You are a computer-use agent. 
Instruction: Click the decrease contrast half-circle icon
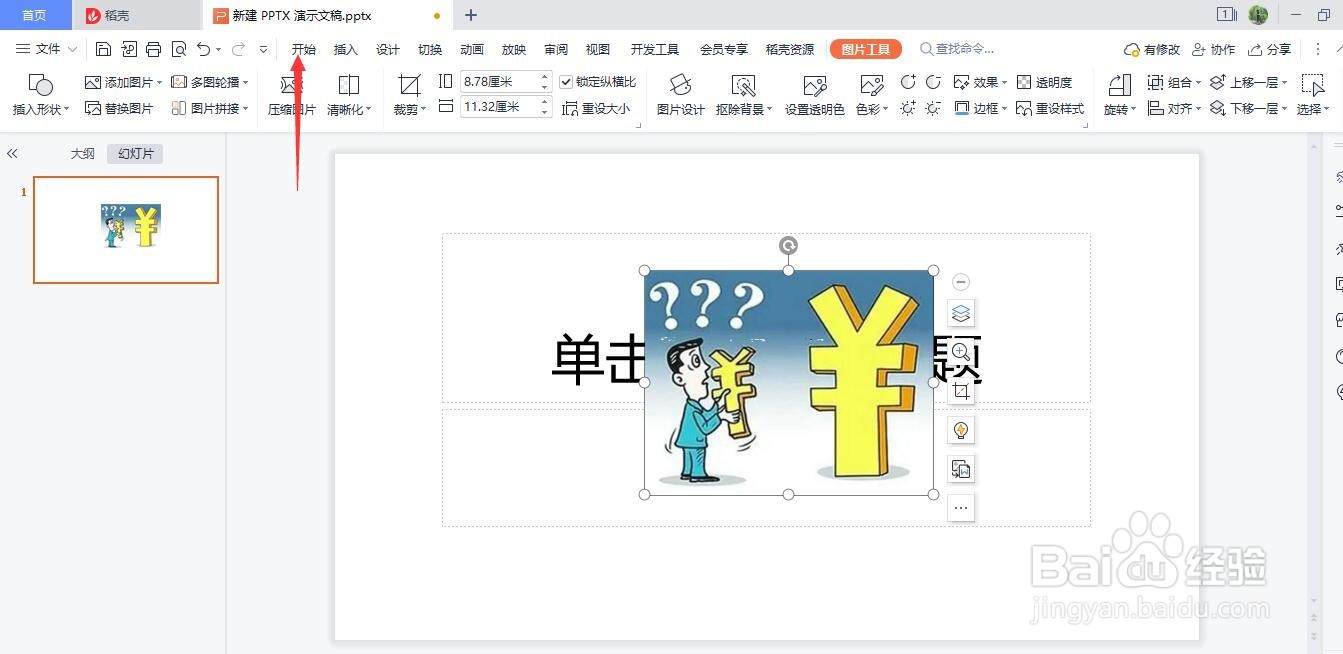pyautogui.click(x=933, y=82)
